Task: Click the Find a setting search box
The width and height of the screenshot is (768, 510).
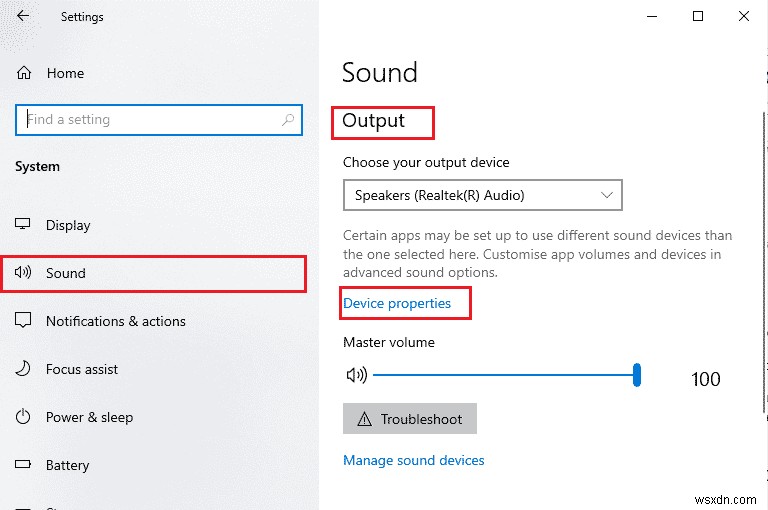Action: tap(150, 119)
